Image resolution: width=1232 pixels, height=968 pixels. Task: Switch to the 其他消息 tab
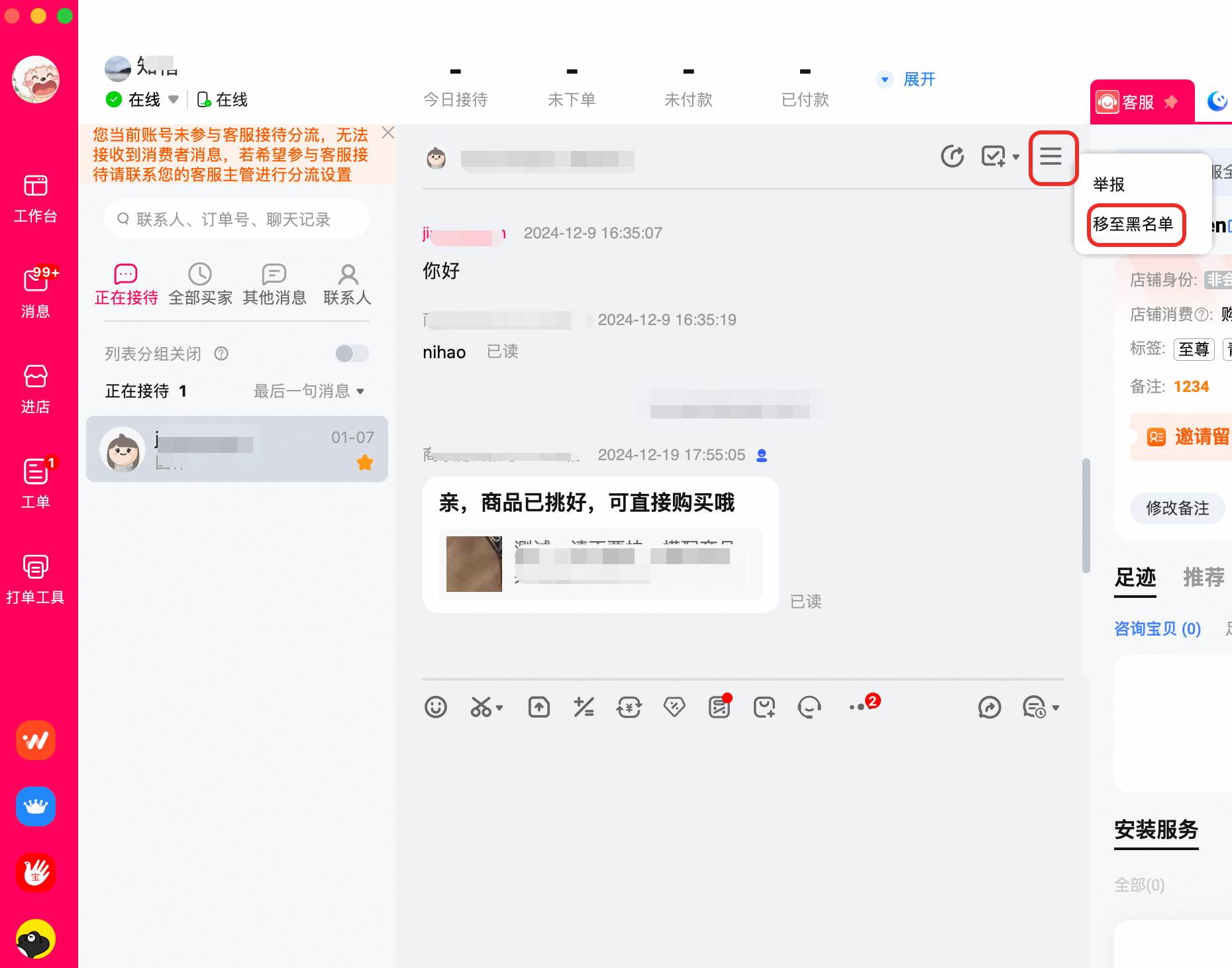pyautogui.click(x=274, y=285)
